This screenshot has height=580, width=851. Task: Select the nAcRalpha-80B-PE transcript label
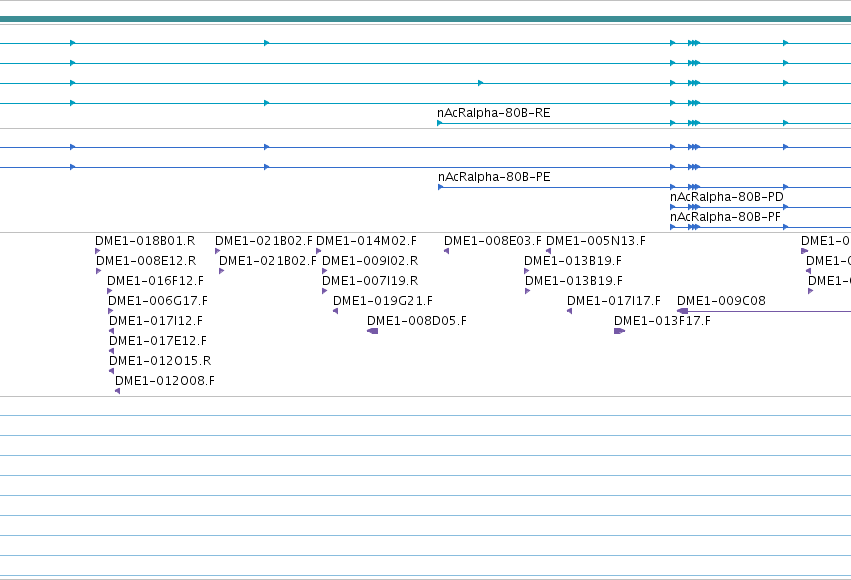pyautogui.click(x=494, y=177)
